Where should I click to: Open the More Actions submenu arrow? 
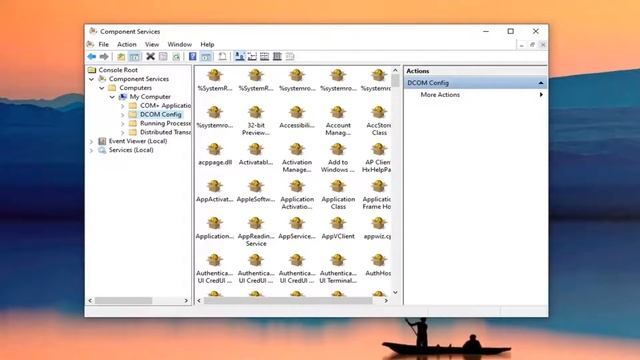click(541, 95)
